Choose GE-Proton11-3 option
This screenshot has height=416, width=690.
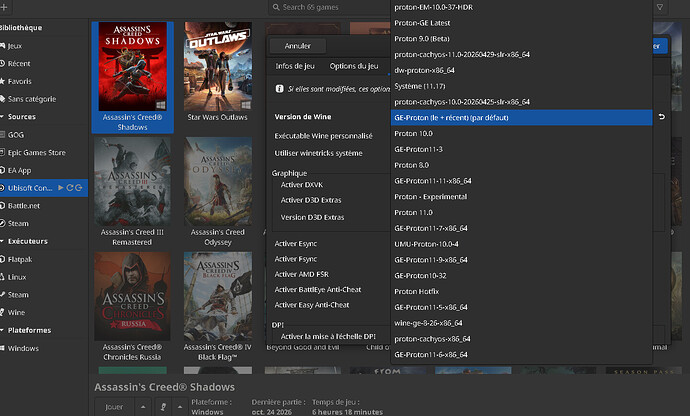(521, 149)
